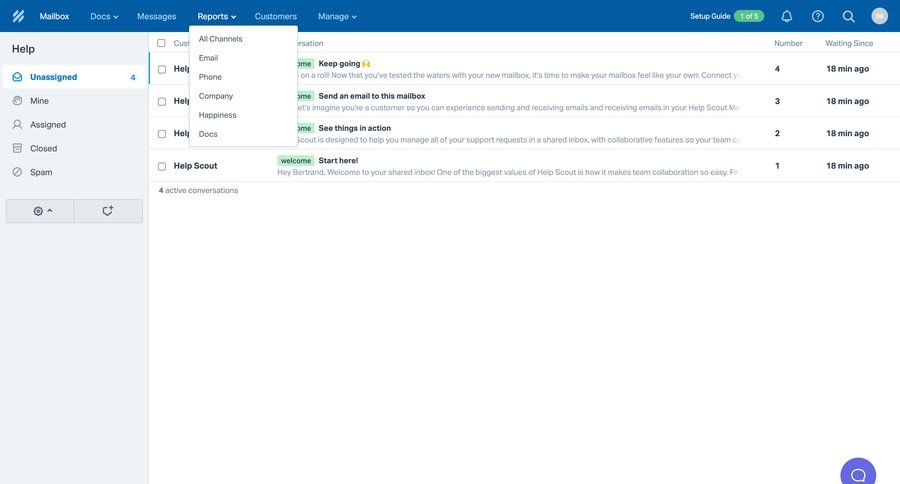Open the Mine folder
This screenshot has width=900, height=484.
point(75,100)
